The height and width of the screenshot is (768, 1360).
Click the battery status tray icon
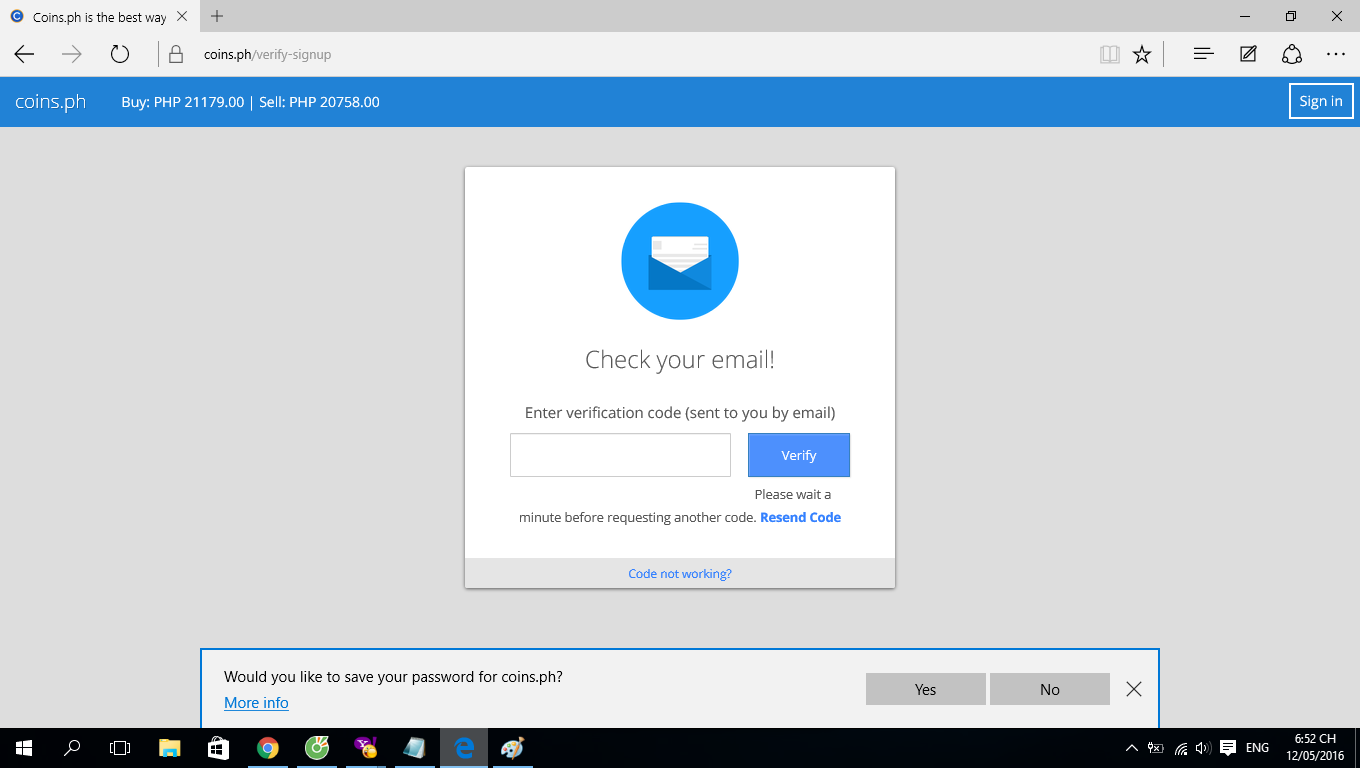click(1156, 748)
